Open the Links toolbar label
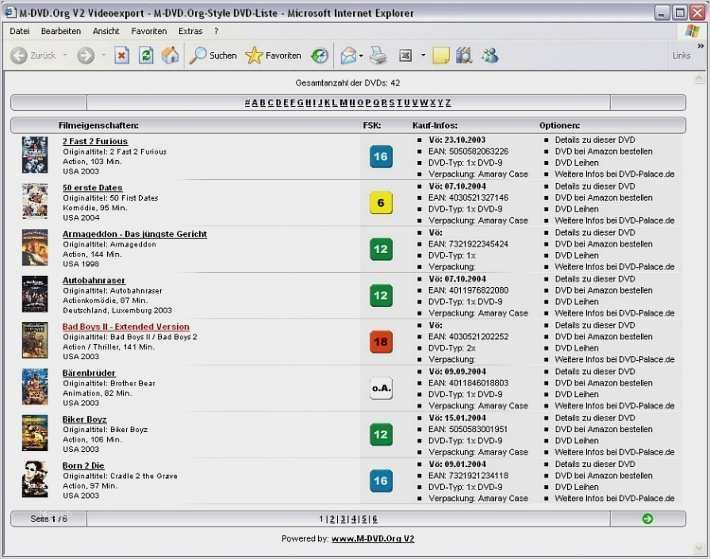This screenshot has height=559, width=710. pyautogui.click(x=681, y=55)
